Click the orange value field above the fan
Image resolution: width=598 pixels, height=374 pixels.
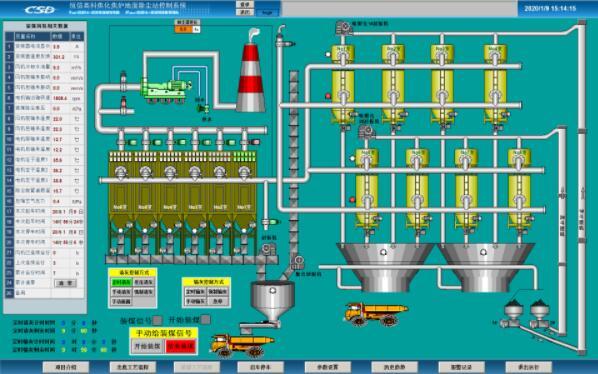(x=184, y=29)
